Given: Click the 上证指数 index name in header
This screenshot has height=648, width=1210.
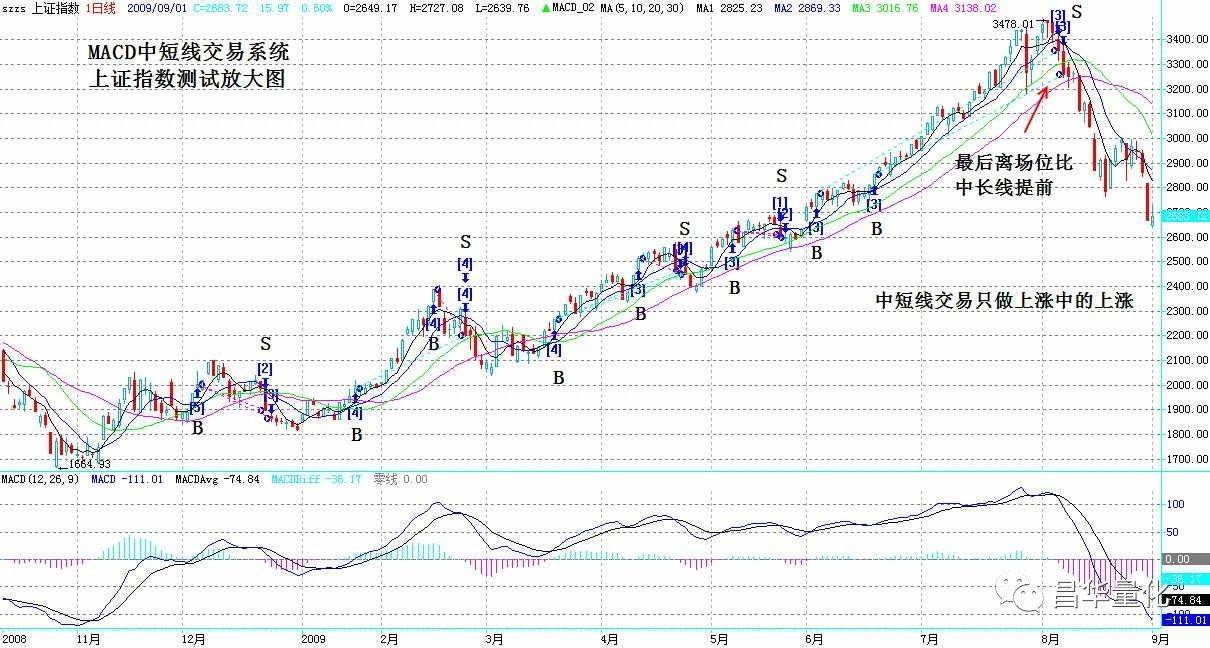Looking at the screenshot, I should click(x=57, y=7).
